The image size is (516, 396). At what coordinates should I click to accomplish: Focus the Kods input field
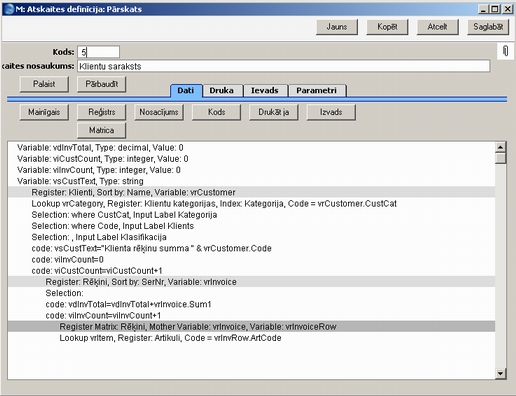98,52
